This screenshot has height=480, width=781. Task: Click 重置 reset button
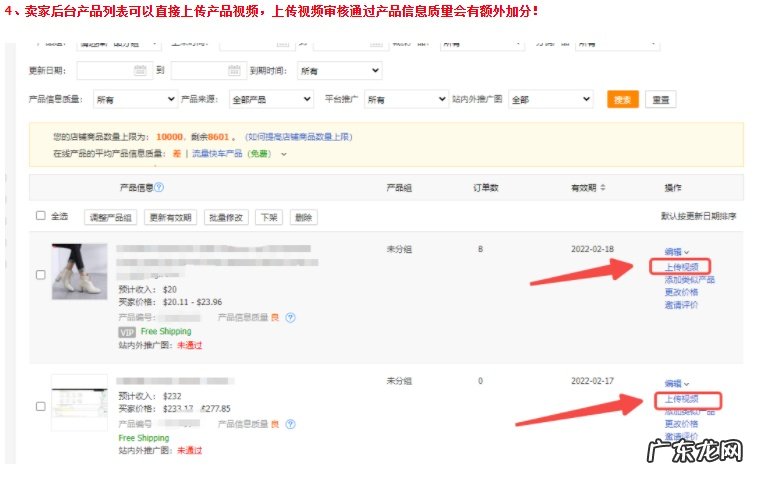660,99
